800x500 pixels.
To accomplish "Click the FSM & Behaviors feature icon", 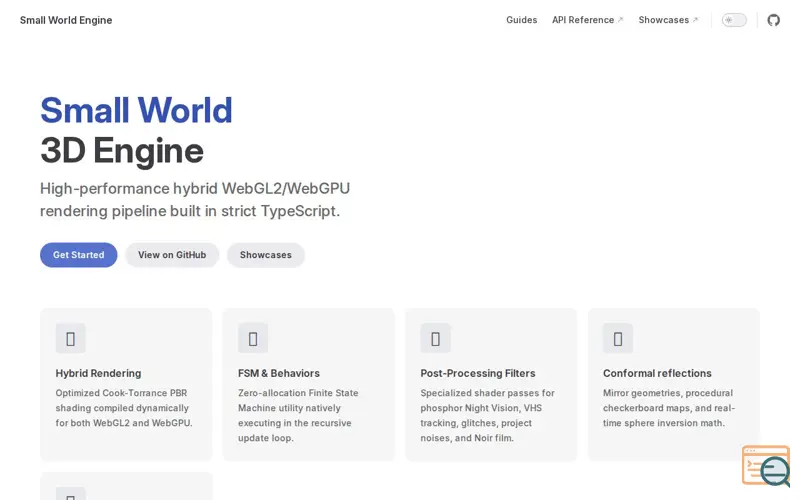I will [253, 338].
